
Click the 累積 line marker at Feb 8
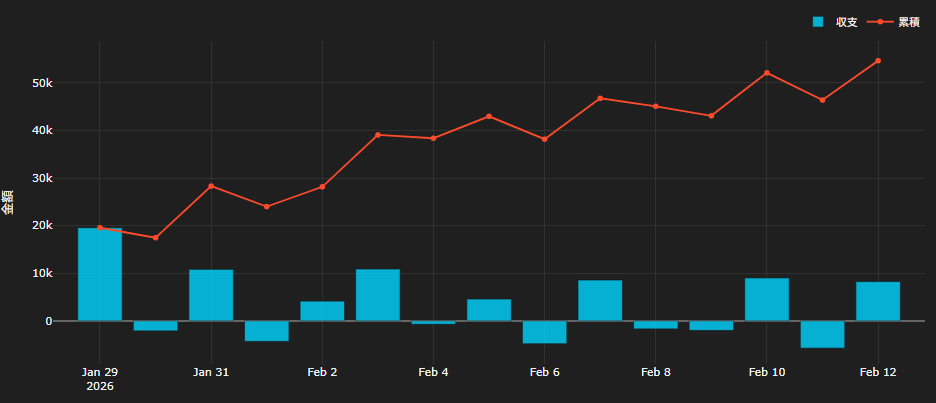[655, 106]
